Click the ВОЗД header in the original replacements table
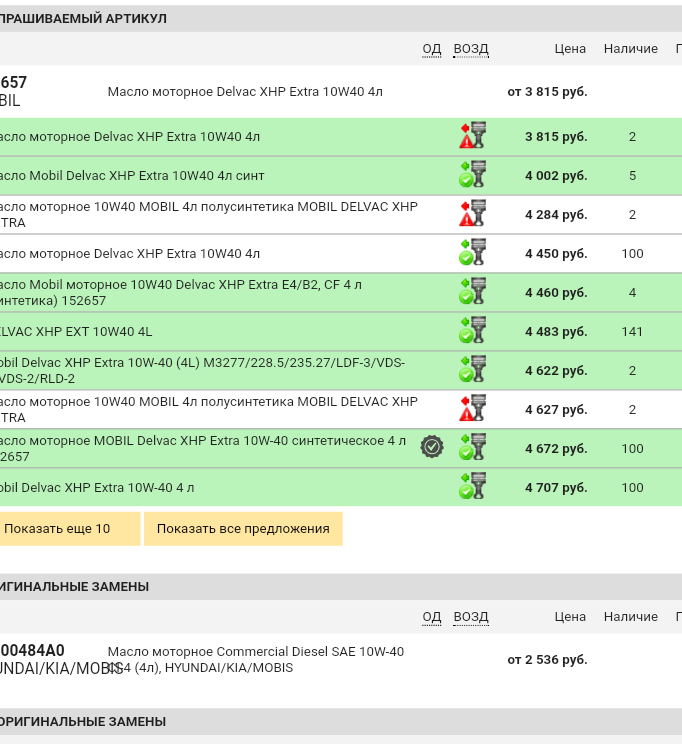 click(471, 617)
